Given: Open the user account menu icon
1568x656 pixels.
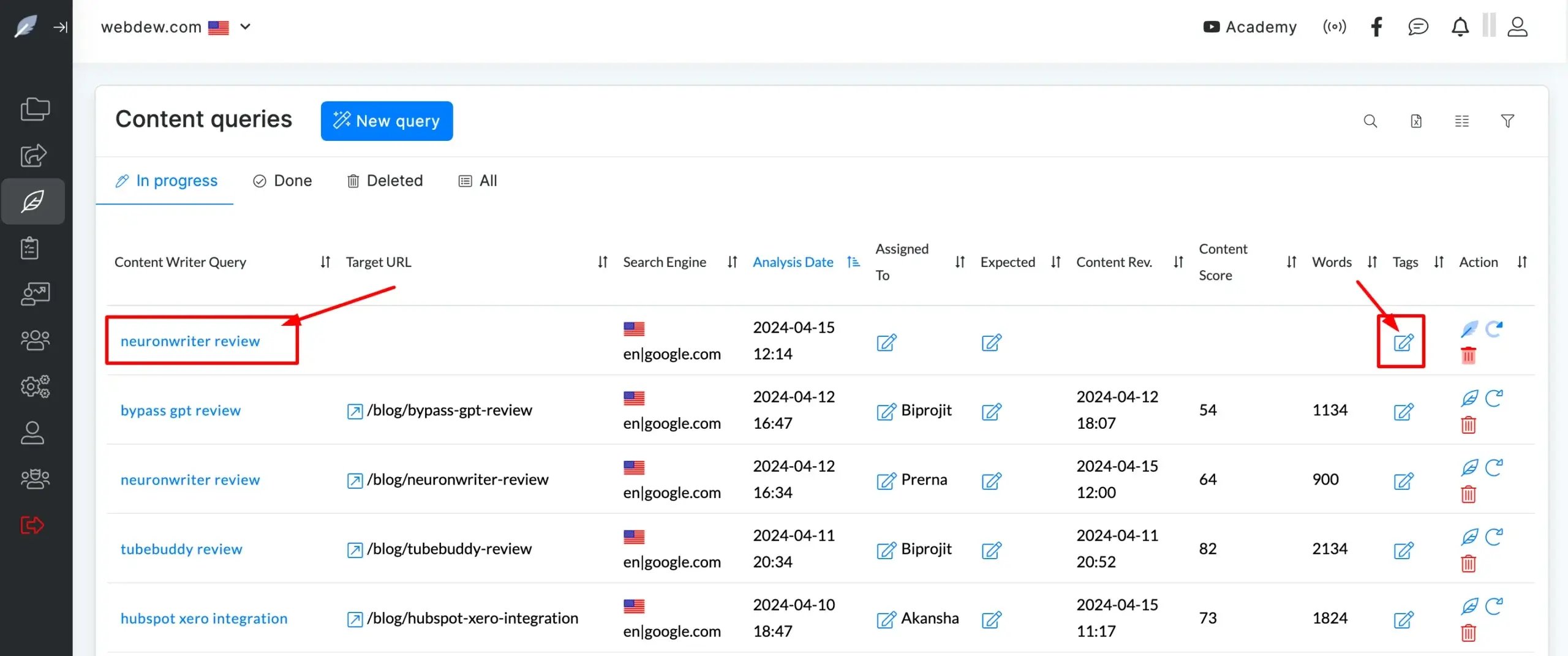Looking at the screenshot, I should pos(1517,27).
